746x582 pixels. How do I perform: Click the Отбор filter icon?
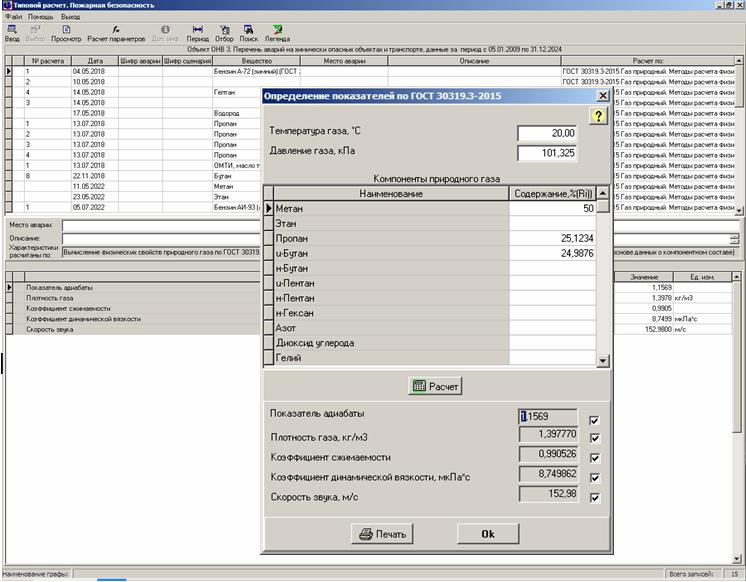224,30
